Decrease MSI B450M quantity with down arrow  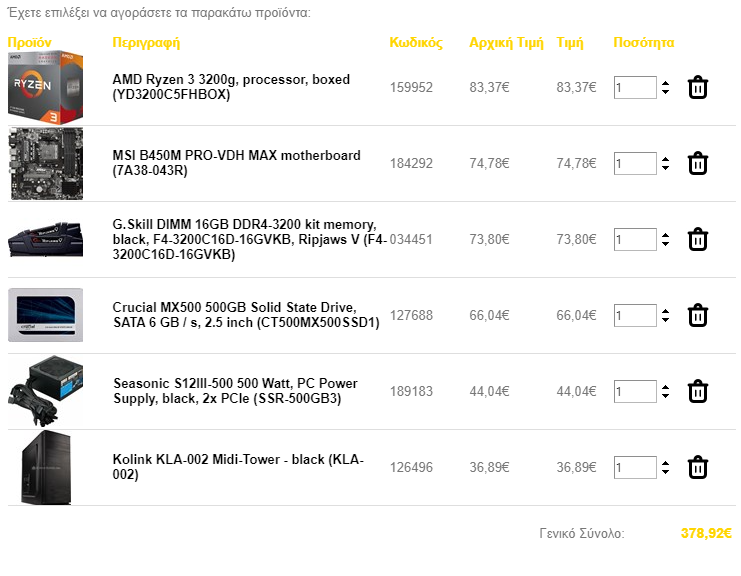[665, 168]
